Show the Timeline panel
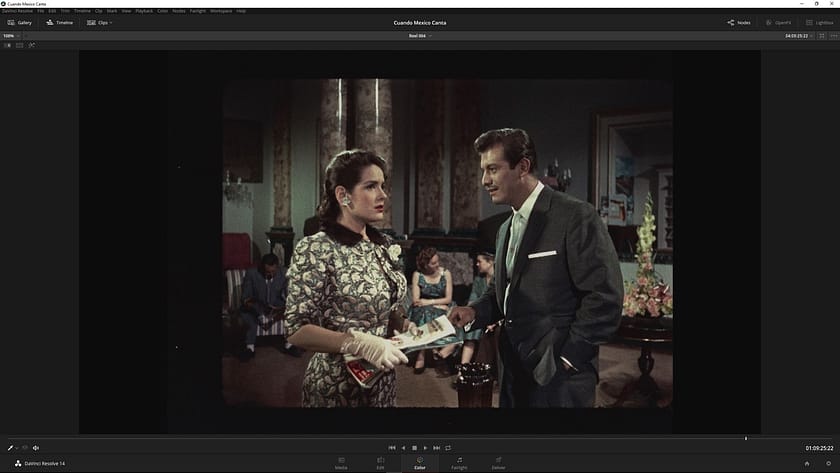The width and height of the screenshot is (840, 473). [x=59, y=22]
